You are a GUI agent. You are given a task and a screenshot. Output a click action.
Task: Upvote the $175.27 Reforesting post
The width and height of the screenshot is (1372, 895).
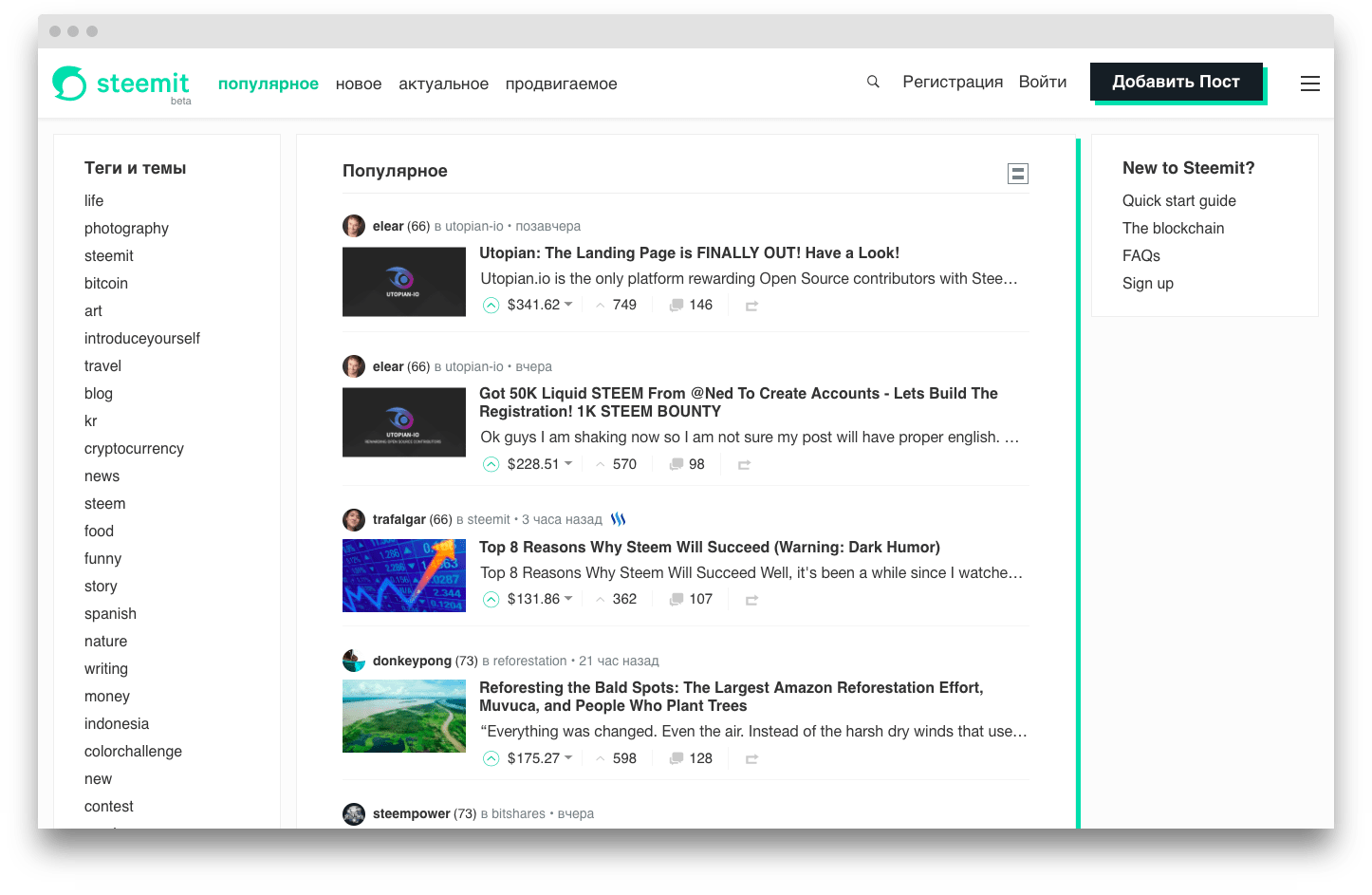(491, 758)
